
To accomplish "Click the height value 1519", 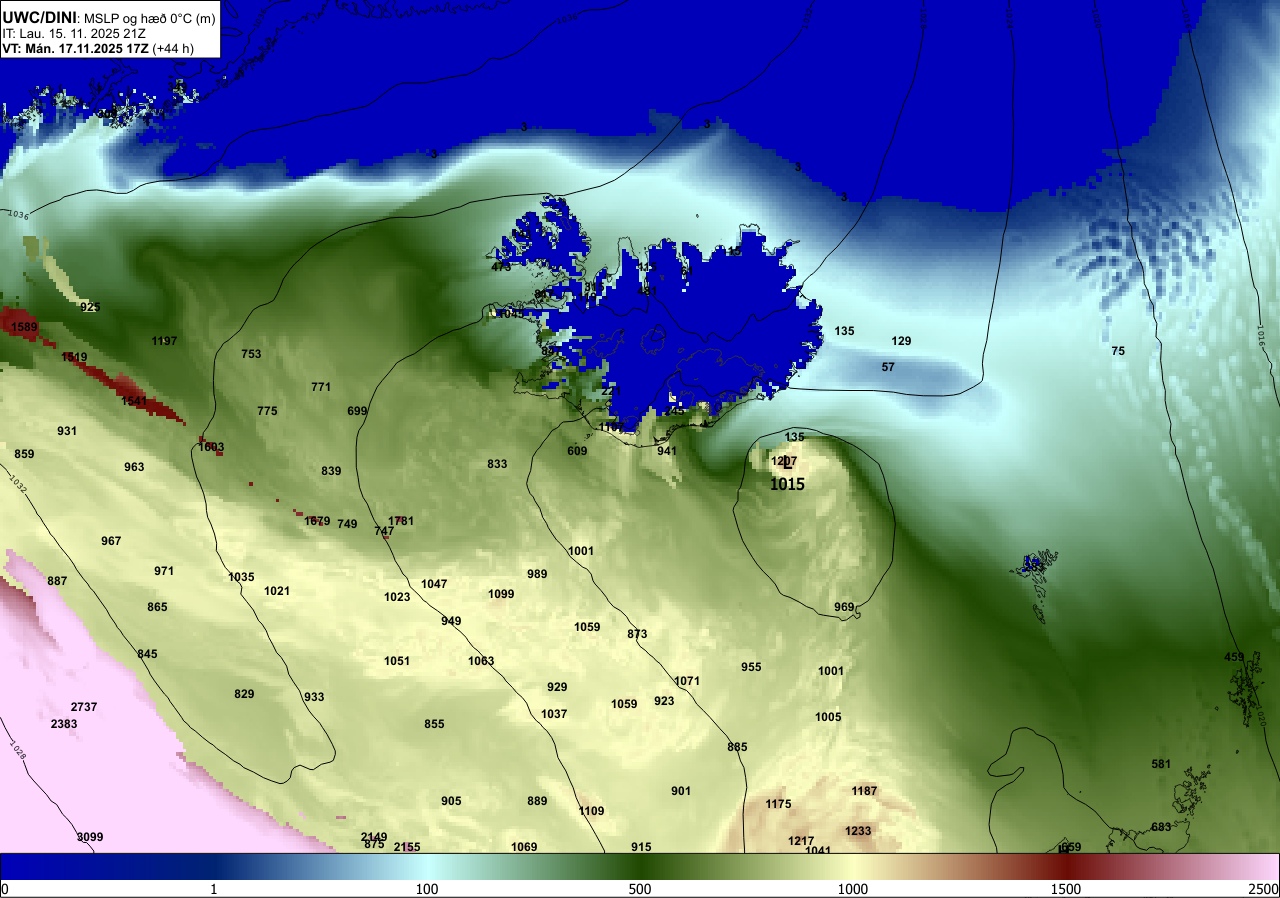I will pos(74,357).
